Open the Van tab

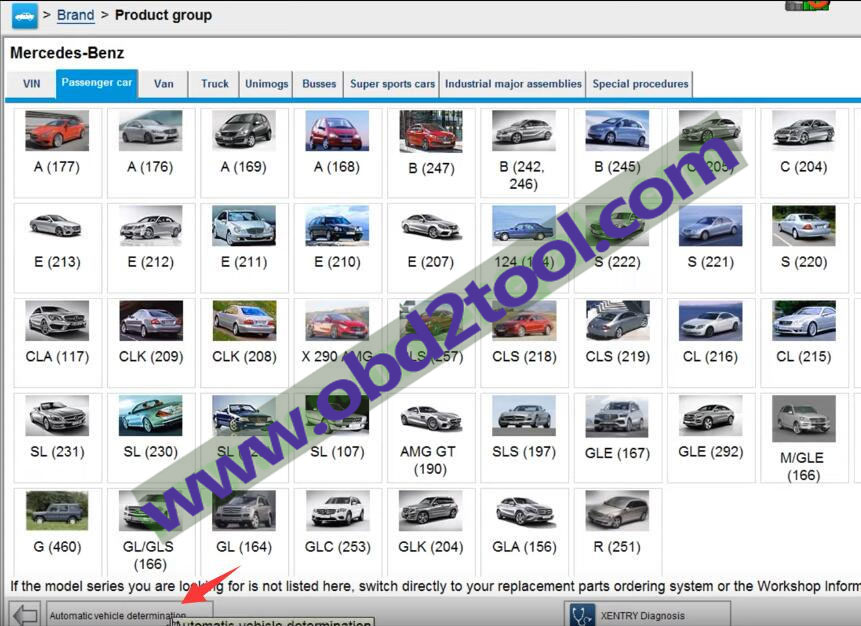click(163, 84)
